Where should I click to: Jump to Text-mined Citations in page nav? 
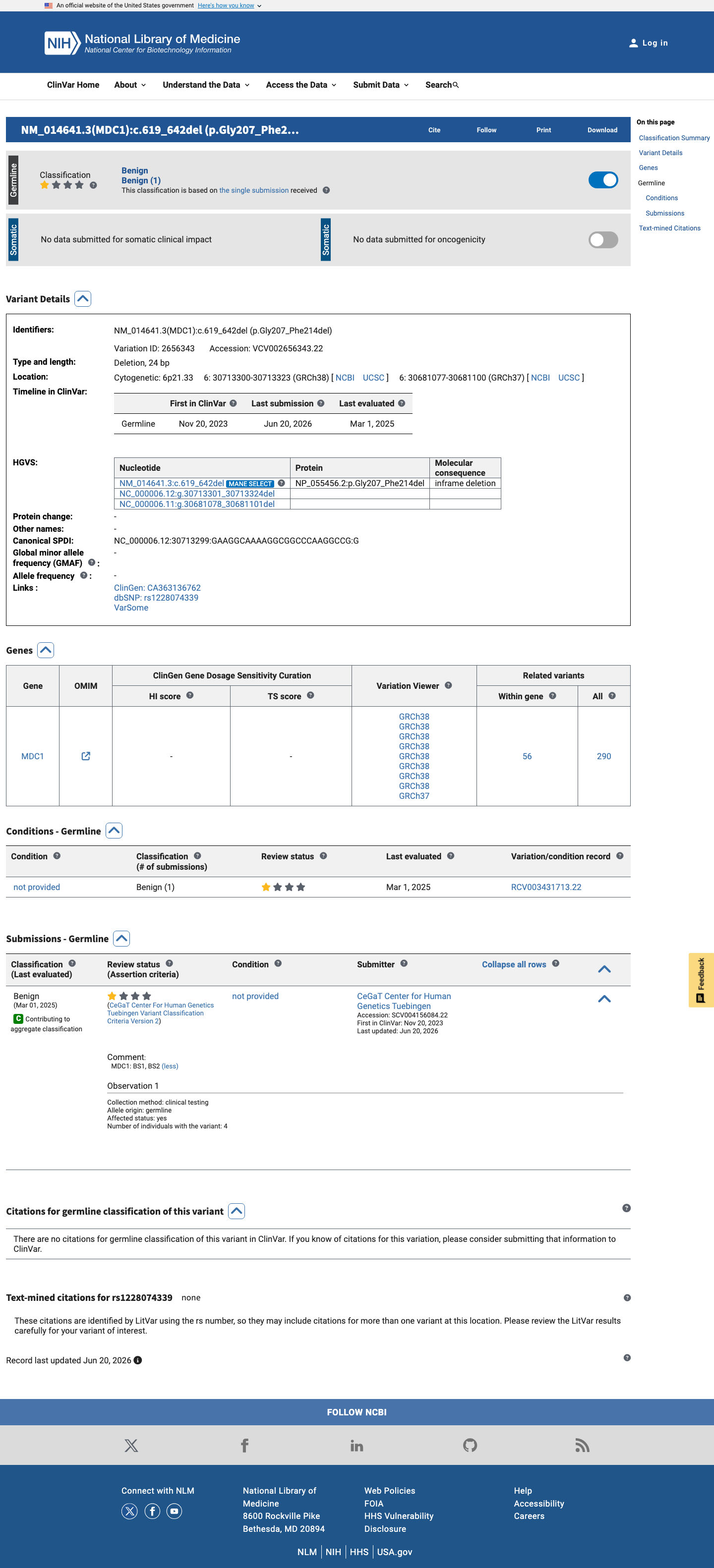[669, 228]
